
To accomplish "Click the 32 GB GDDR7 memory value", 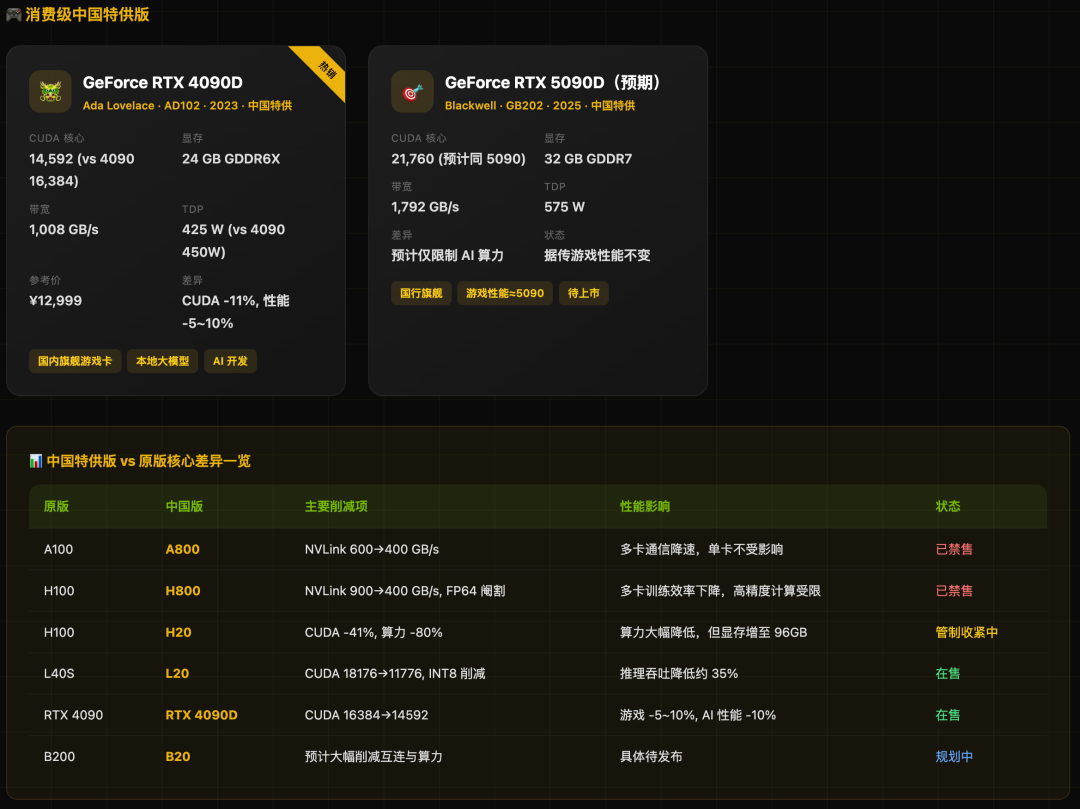I will click(588, 158).
